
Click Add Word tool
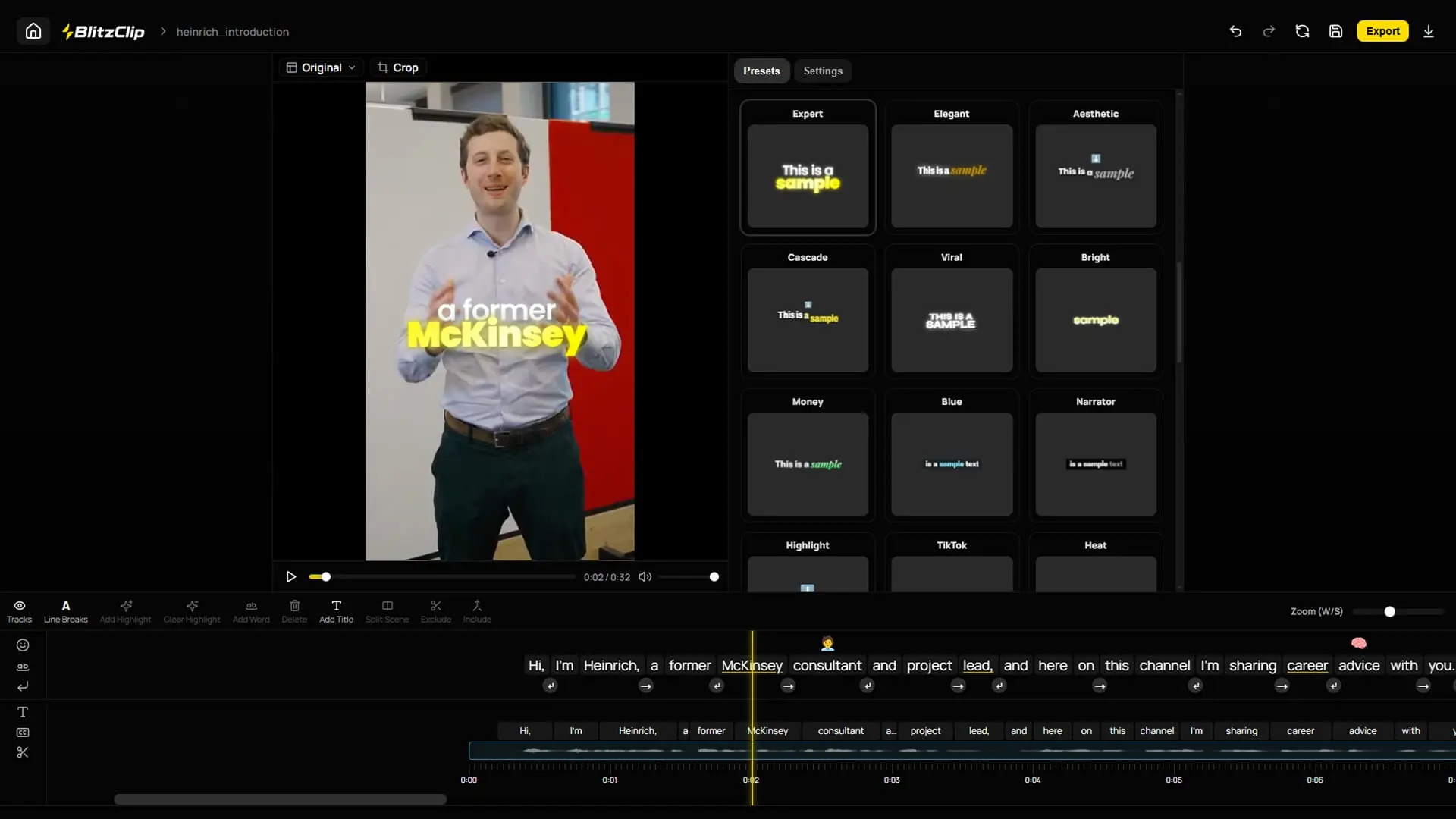[x=251, y=611]
